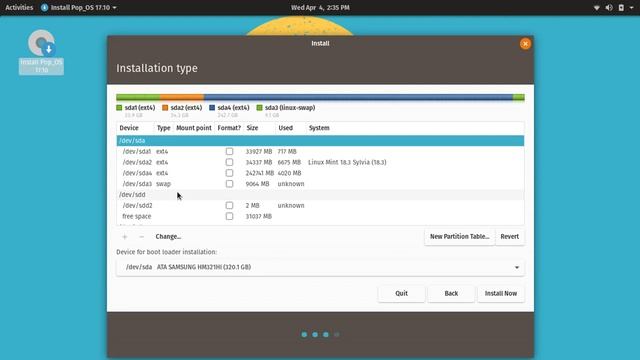This screenshot has height=360, width=640.
Task: Click the 31037 MB free space size
Action: pos(258,216)
